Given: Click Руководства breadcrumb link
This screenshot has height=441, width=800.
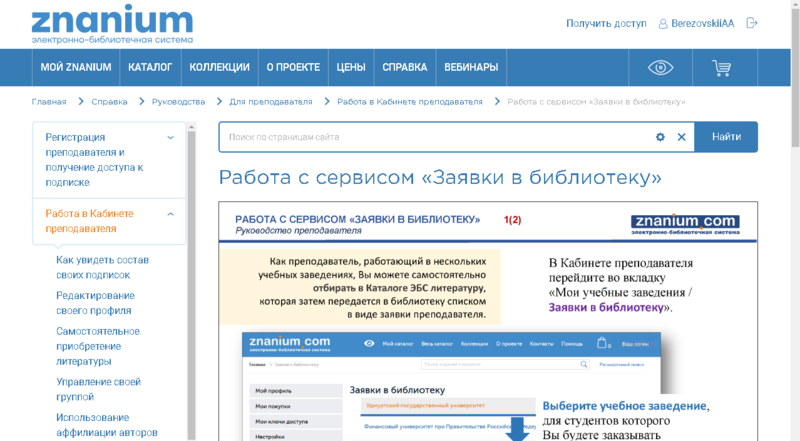Looking at the screenshot, I should (178, 102).
